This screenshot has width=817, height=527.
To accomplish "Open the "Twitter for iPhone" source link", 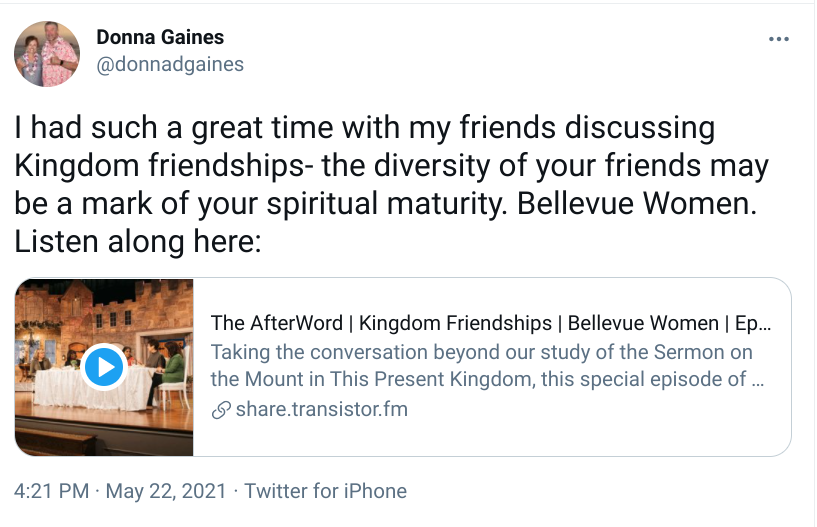I will click(325, 491).
